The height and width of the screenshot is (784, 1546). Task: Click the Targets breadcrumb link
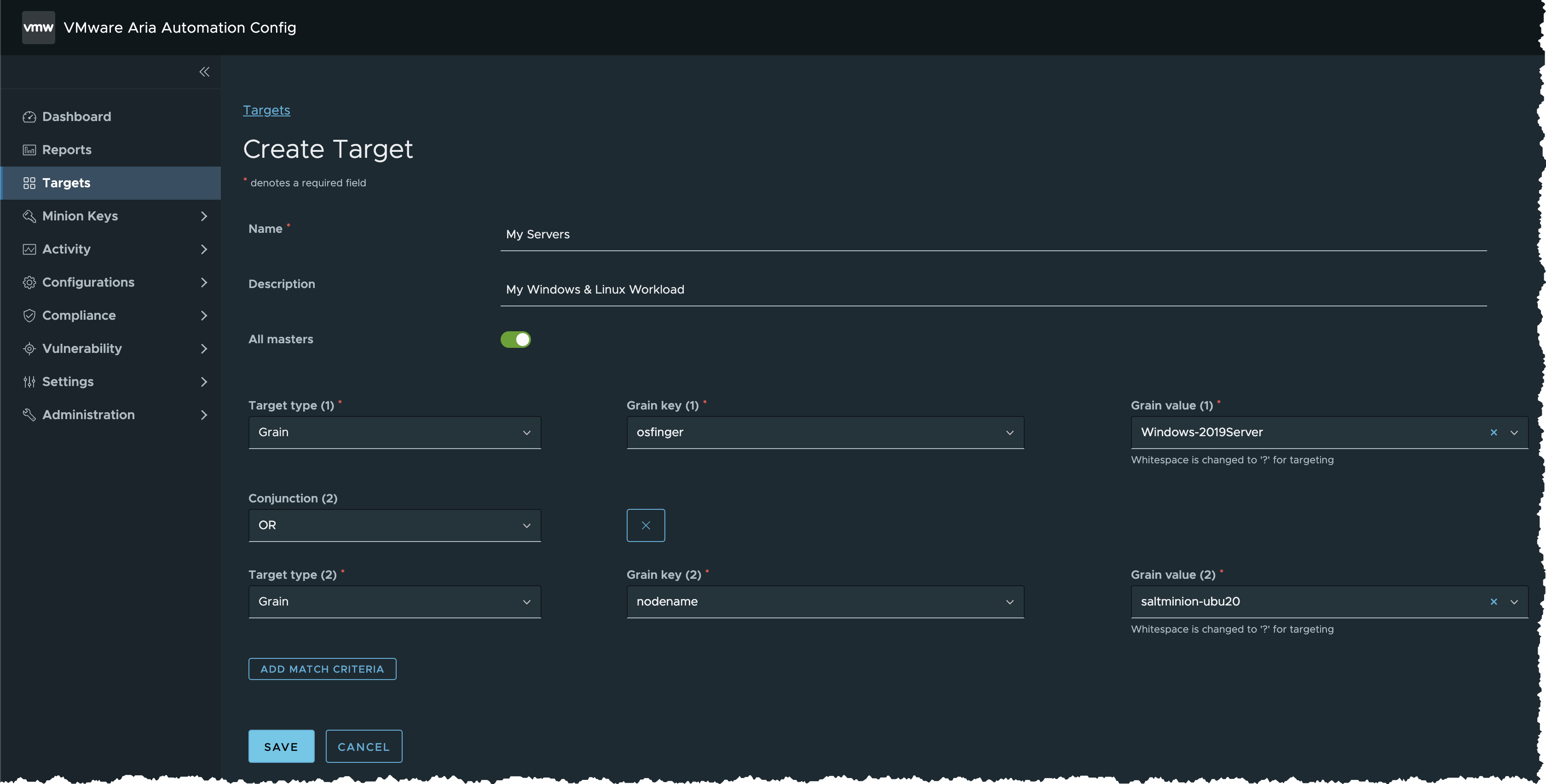pos(266,110)
